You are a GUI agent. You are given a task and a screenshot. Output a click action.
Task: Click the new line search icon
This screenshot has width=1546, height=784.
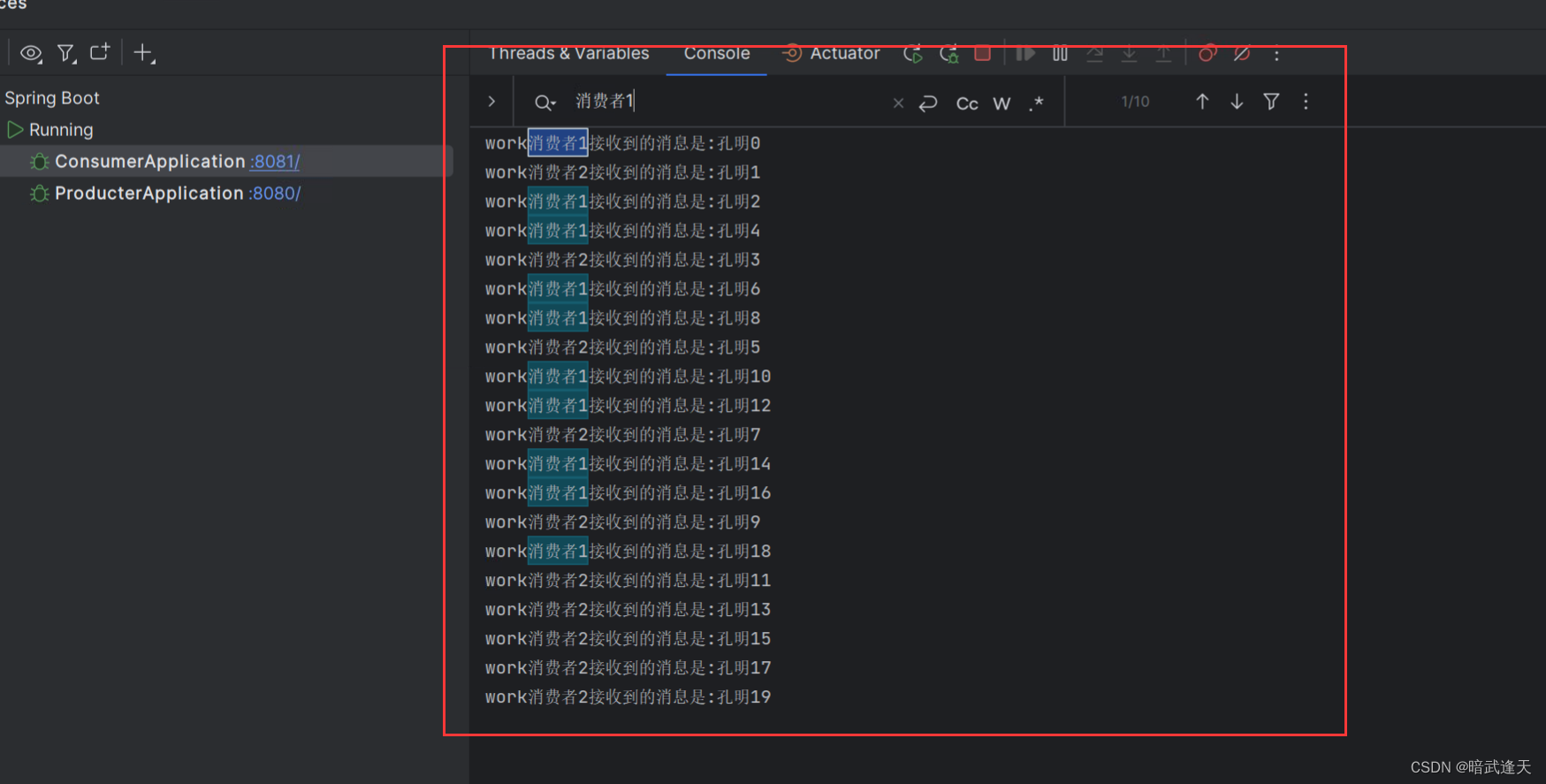click(x=928, y=103)
